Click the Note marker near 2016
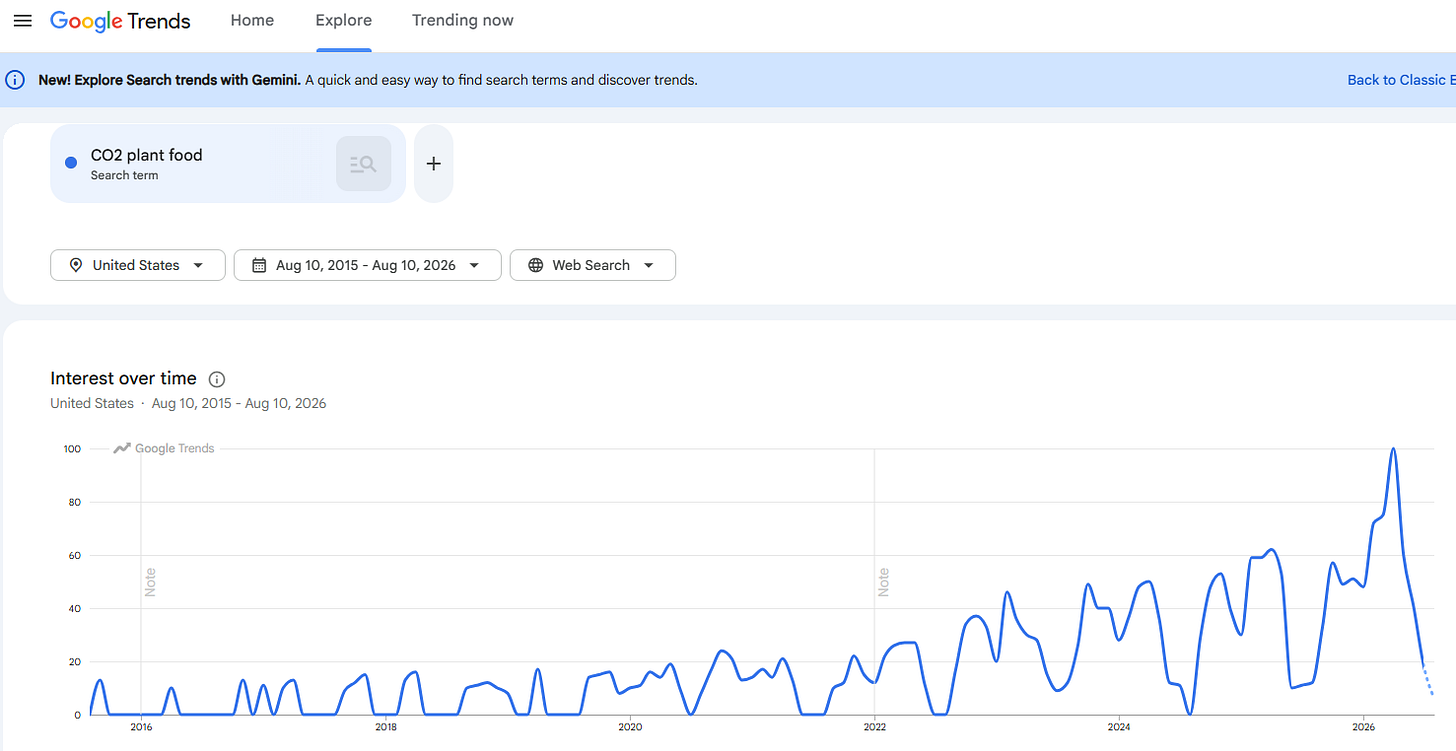The image size is (1456, 751). 150,582
